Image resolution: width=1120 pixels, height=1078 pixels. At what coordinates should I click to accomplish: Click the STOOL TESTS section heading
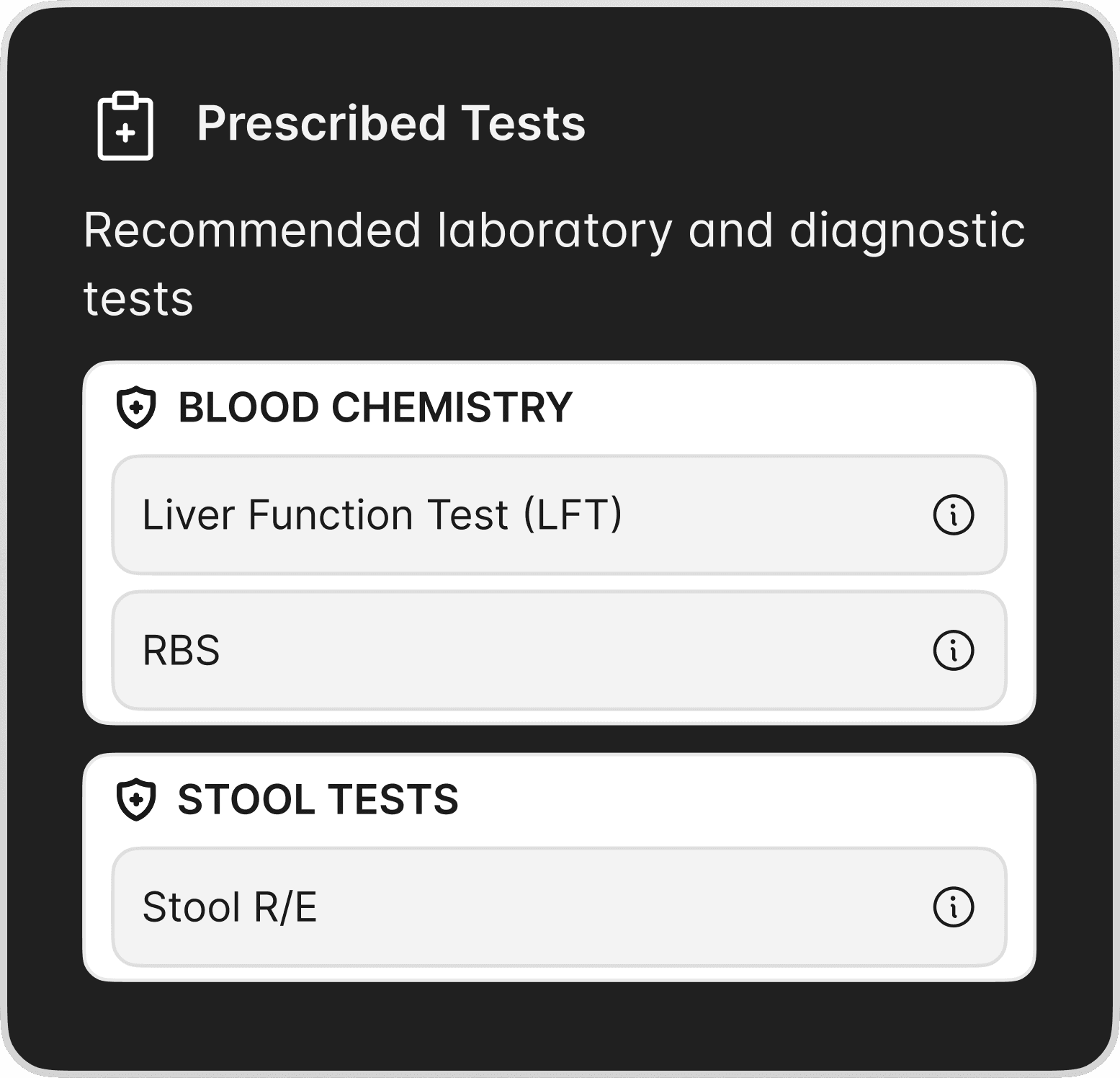(318, 800)
